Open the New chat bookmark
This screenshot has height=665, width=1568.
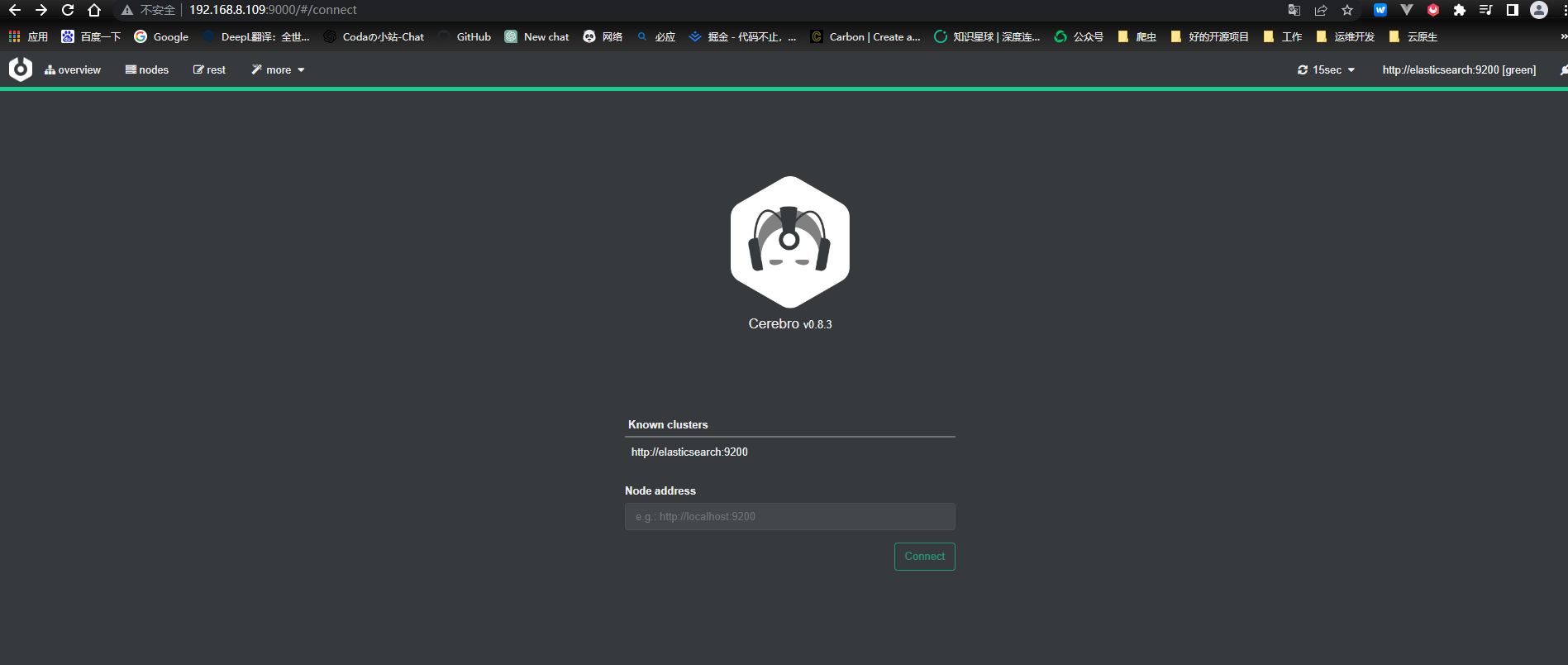[x=536, y=36]
